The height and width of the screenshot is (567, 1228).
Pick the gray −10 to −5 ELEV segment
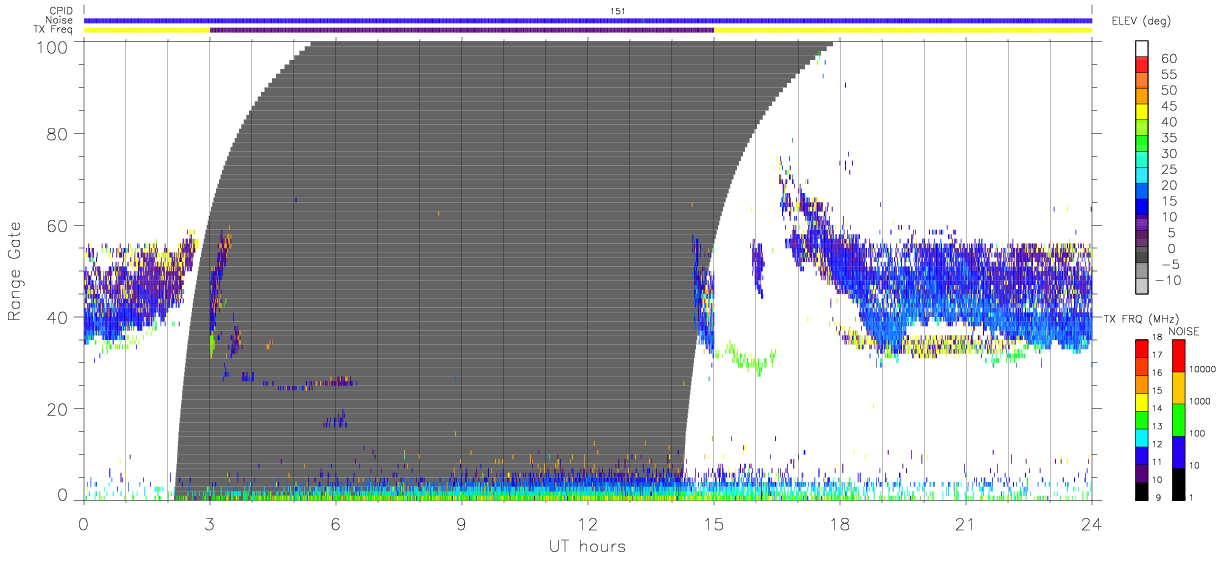pos(1143,271)
